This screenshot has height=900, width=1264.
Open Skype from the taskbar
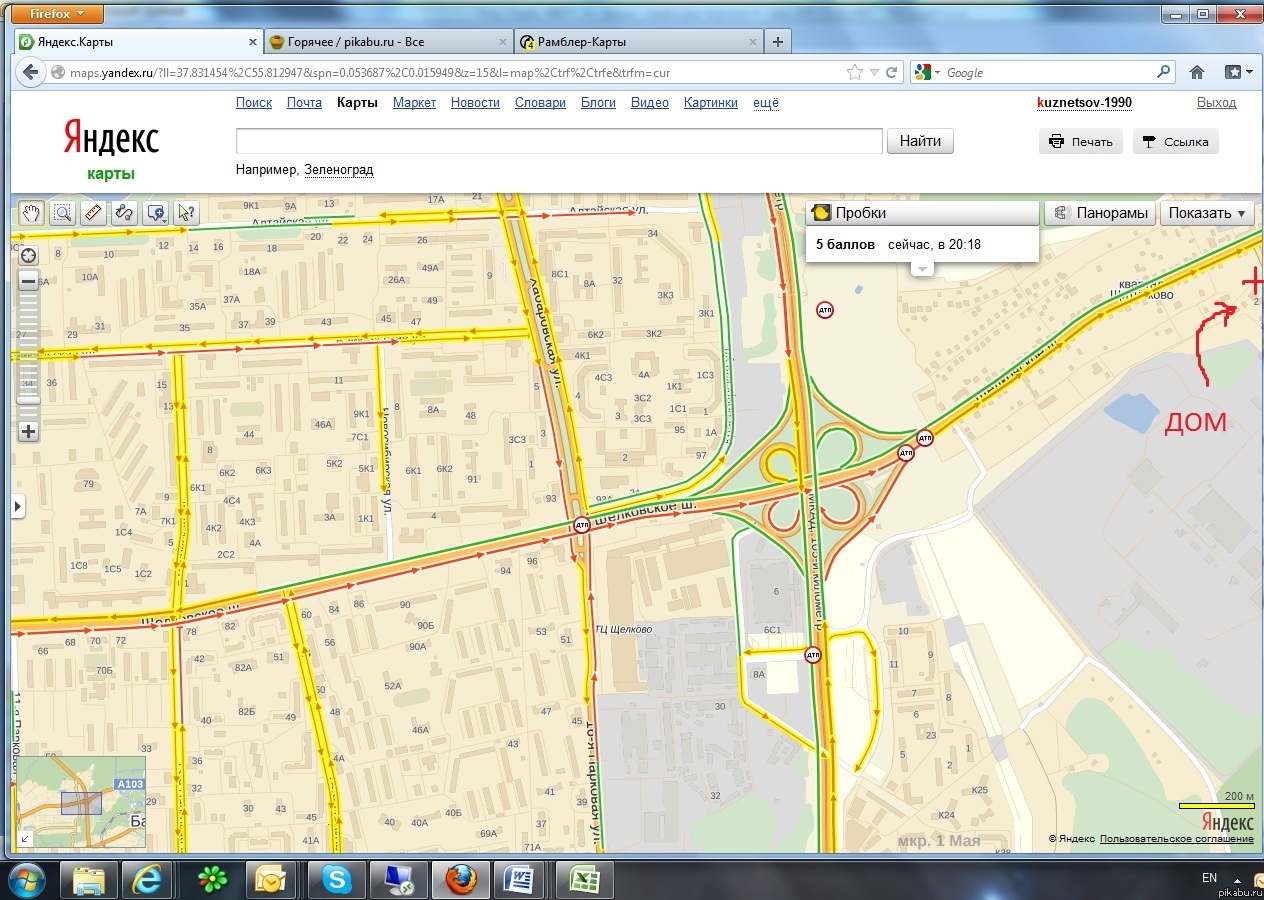pyautogui.click(x=336, y=880)
